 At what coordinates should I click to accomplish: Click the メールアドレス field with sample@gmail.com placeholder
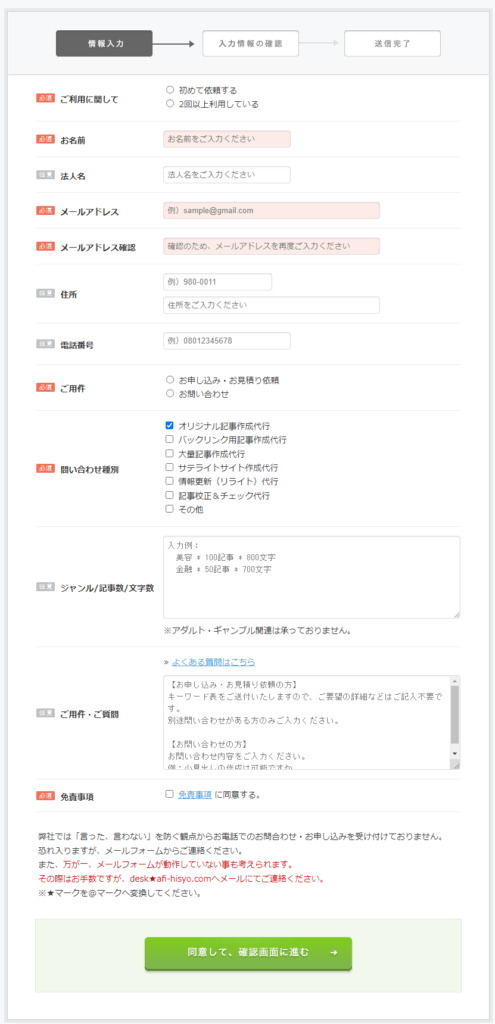tap(271, 211)
